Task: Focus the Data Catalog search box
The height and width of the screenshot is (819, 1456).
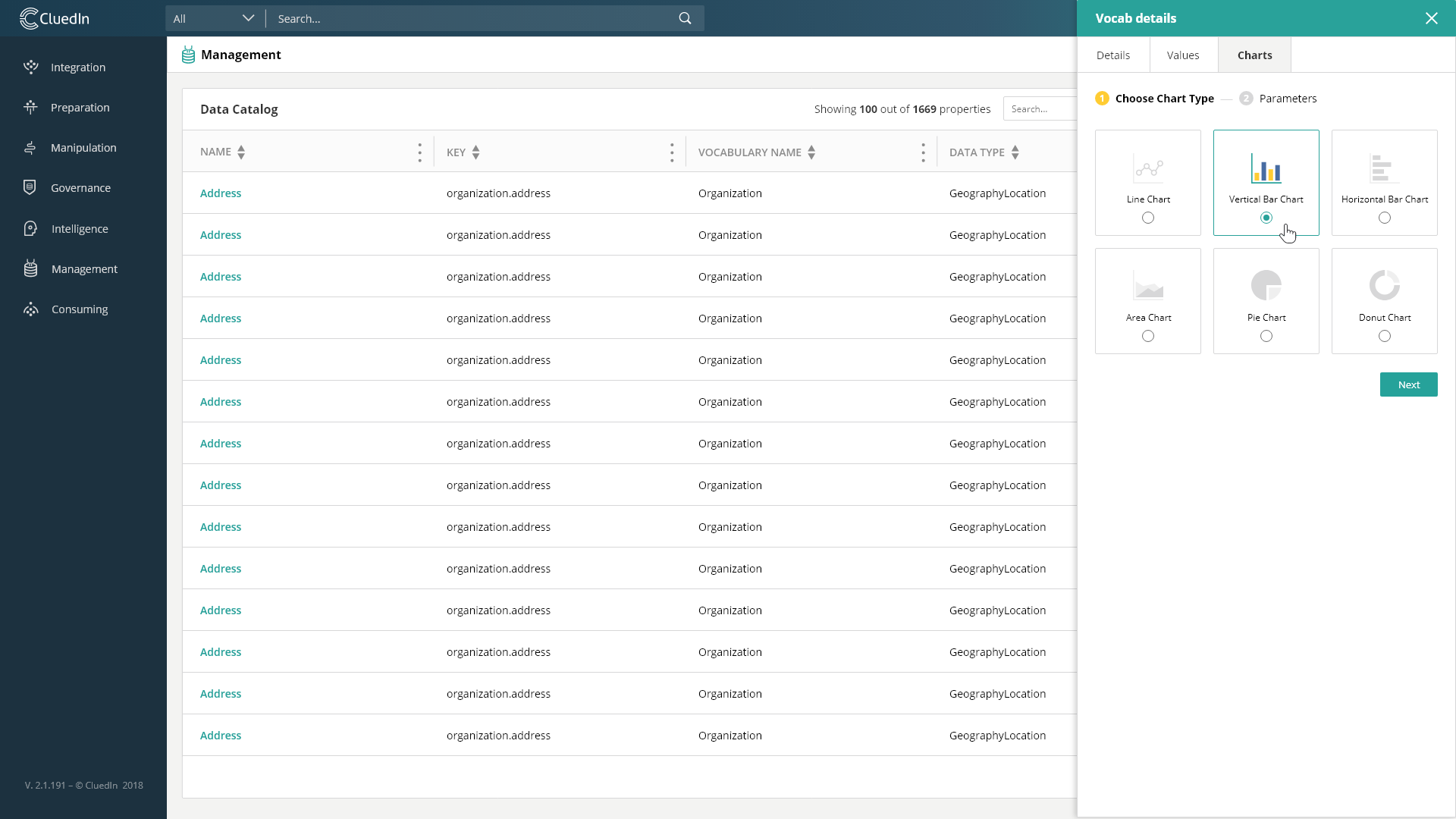Action: click(1040, 109)
